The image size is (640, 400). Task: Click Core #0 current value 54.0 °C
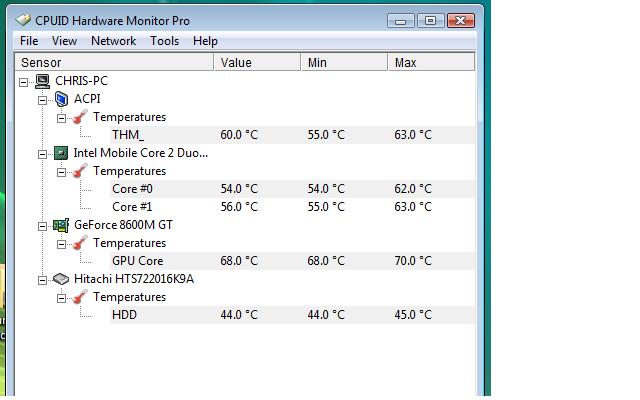point(239,189)
